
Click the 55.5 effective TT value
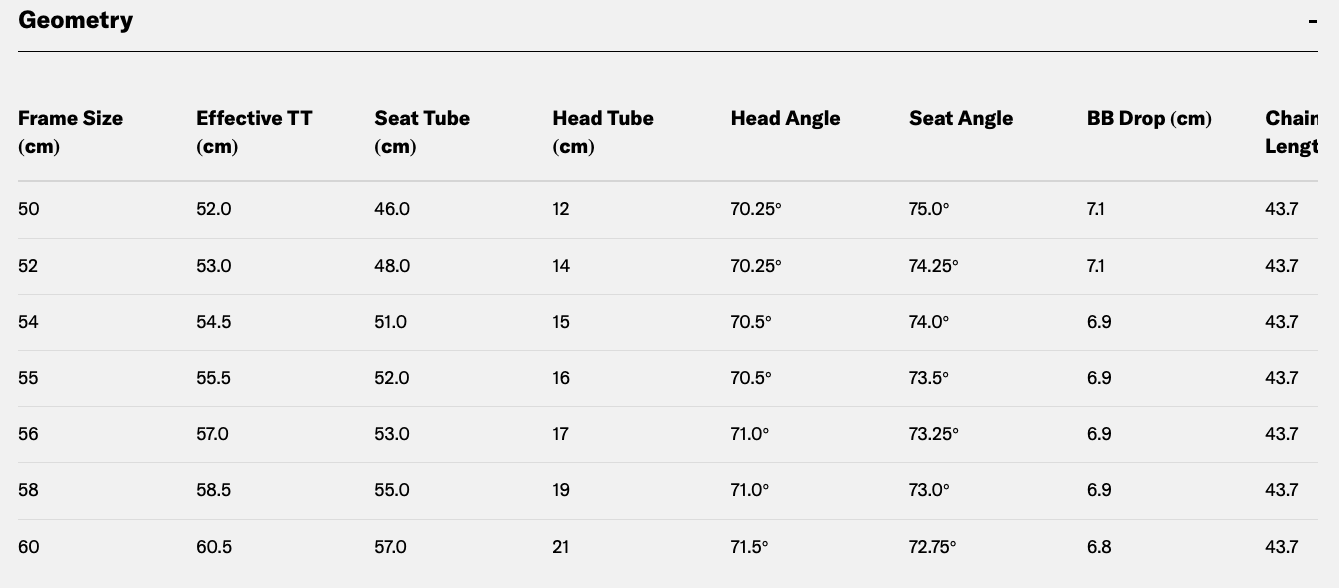(213, 378)
